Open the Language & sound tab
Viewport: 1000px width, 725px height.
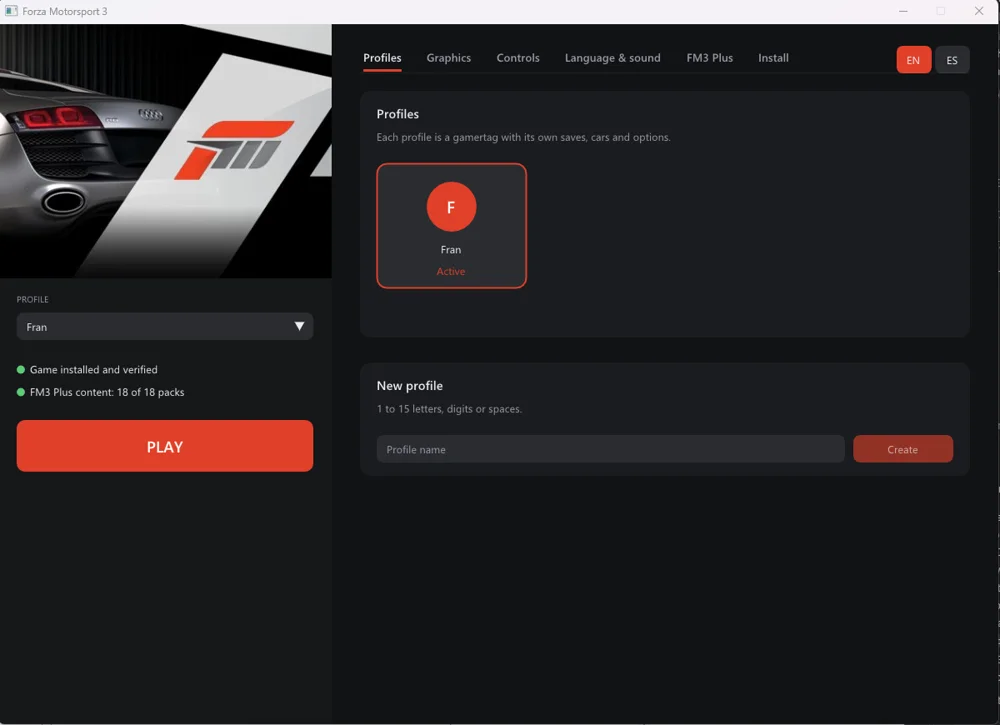tap(612, 58)
